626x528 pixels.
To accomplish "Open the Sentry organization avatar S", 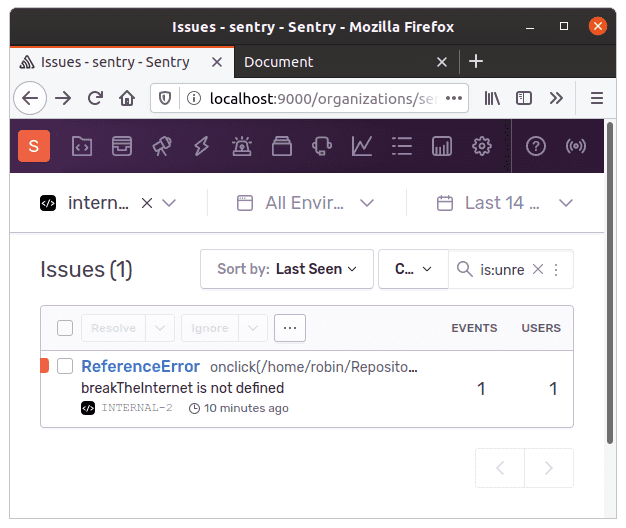I will click(x=34, y=146).
